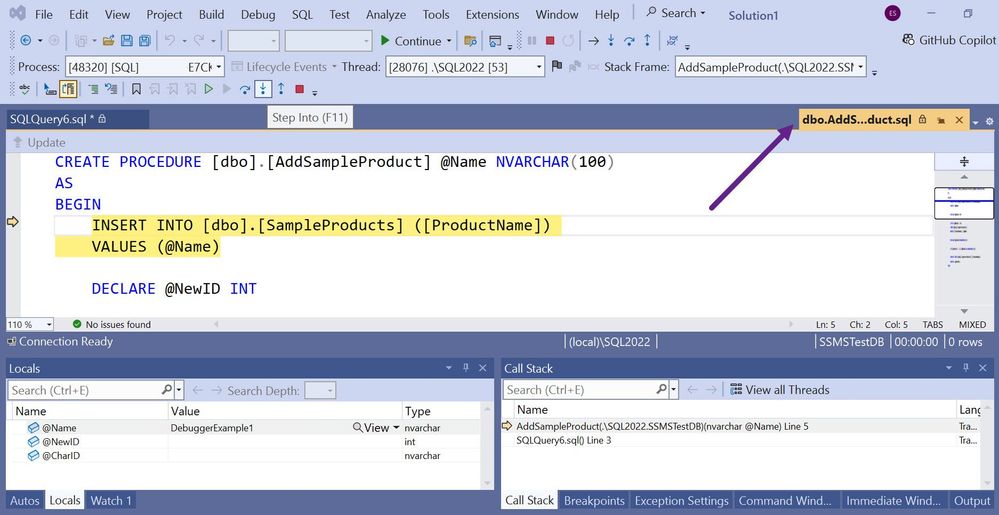This screenshot has height=515, width=999.
Task: Switch to the Watch 1 tab
Action: click(x=111, y=500)
